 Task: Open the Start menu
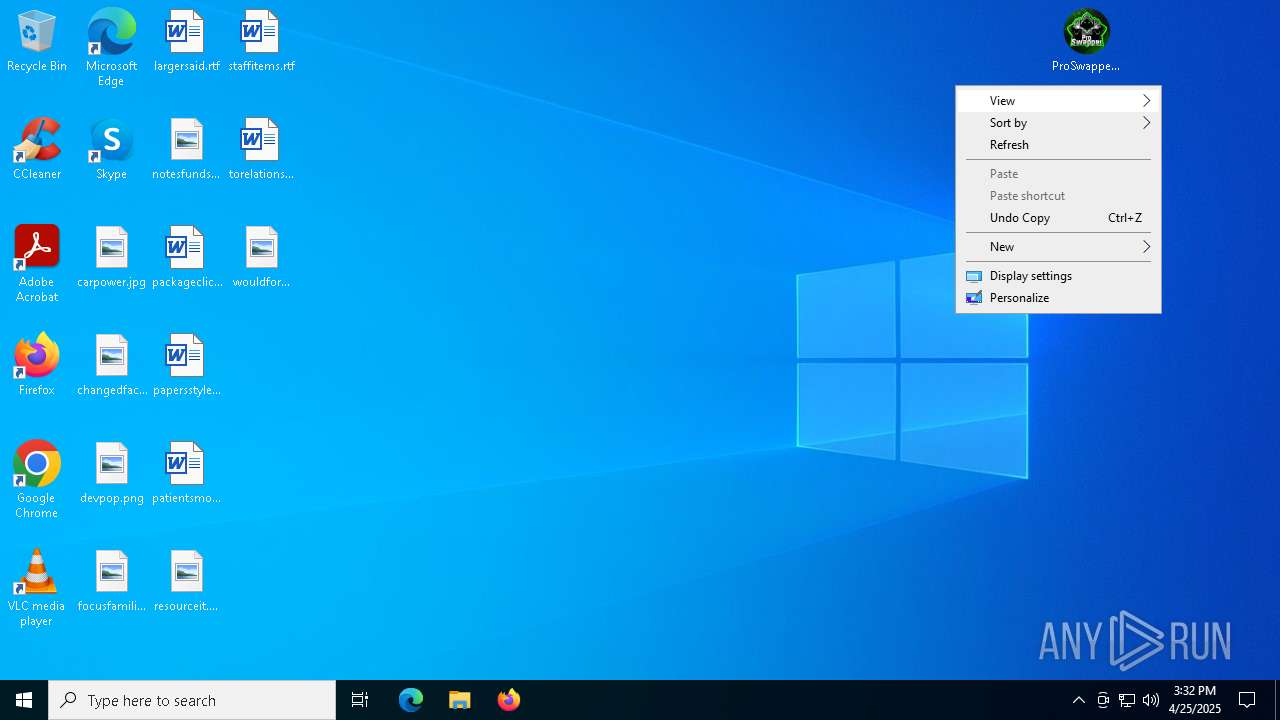(x=24, y=700)
